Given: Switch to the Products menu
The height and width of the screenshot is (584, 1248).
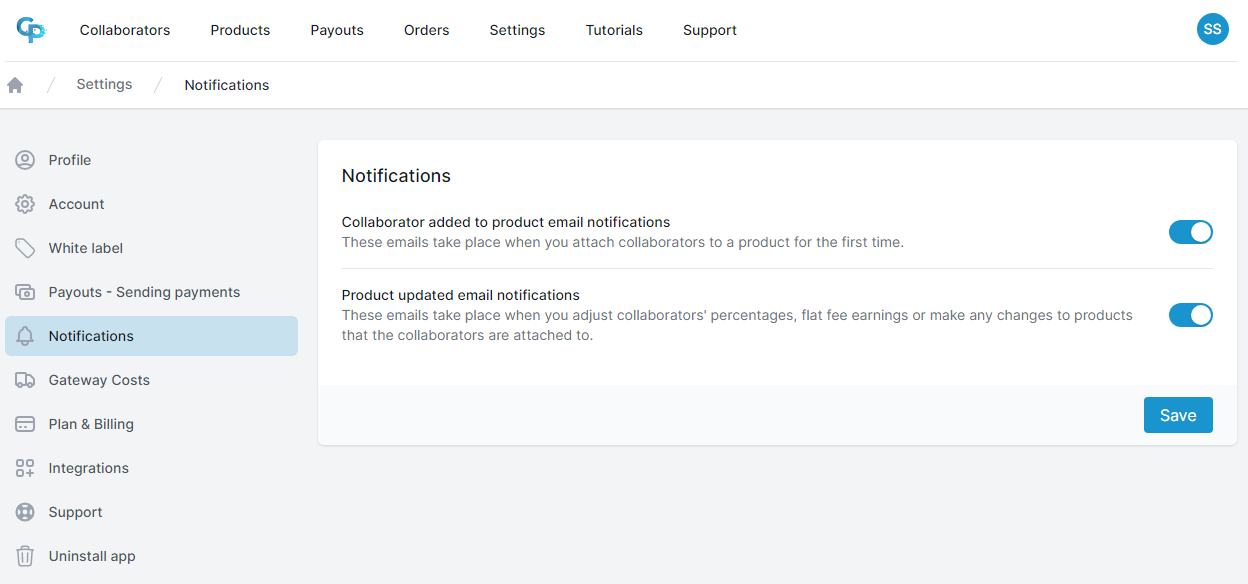Looking at the screenshot, I should tap(240, 30).
